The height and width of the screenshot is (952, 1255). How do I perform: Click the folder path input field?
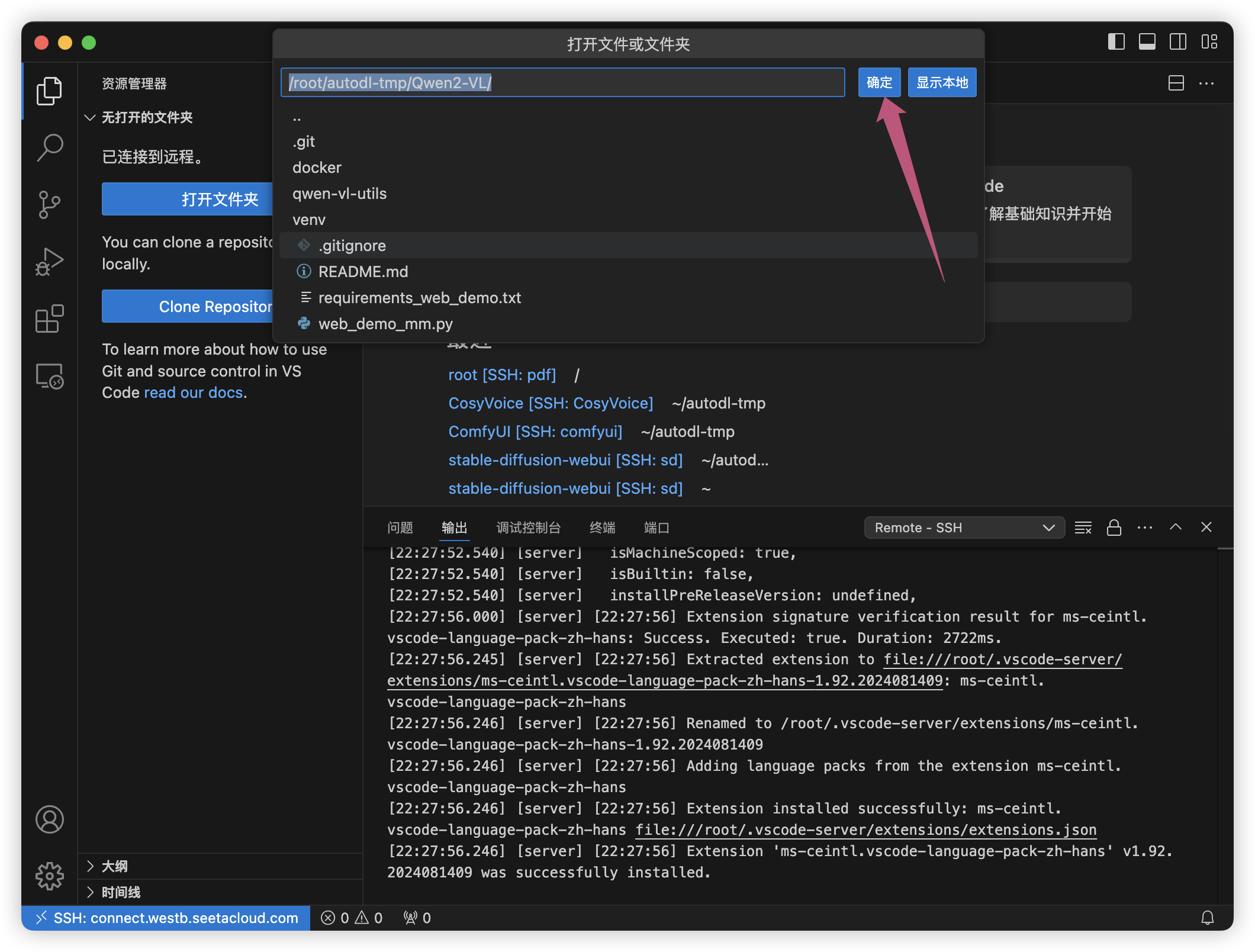click(562, 82)
